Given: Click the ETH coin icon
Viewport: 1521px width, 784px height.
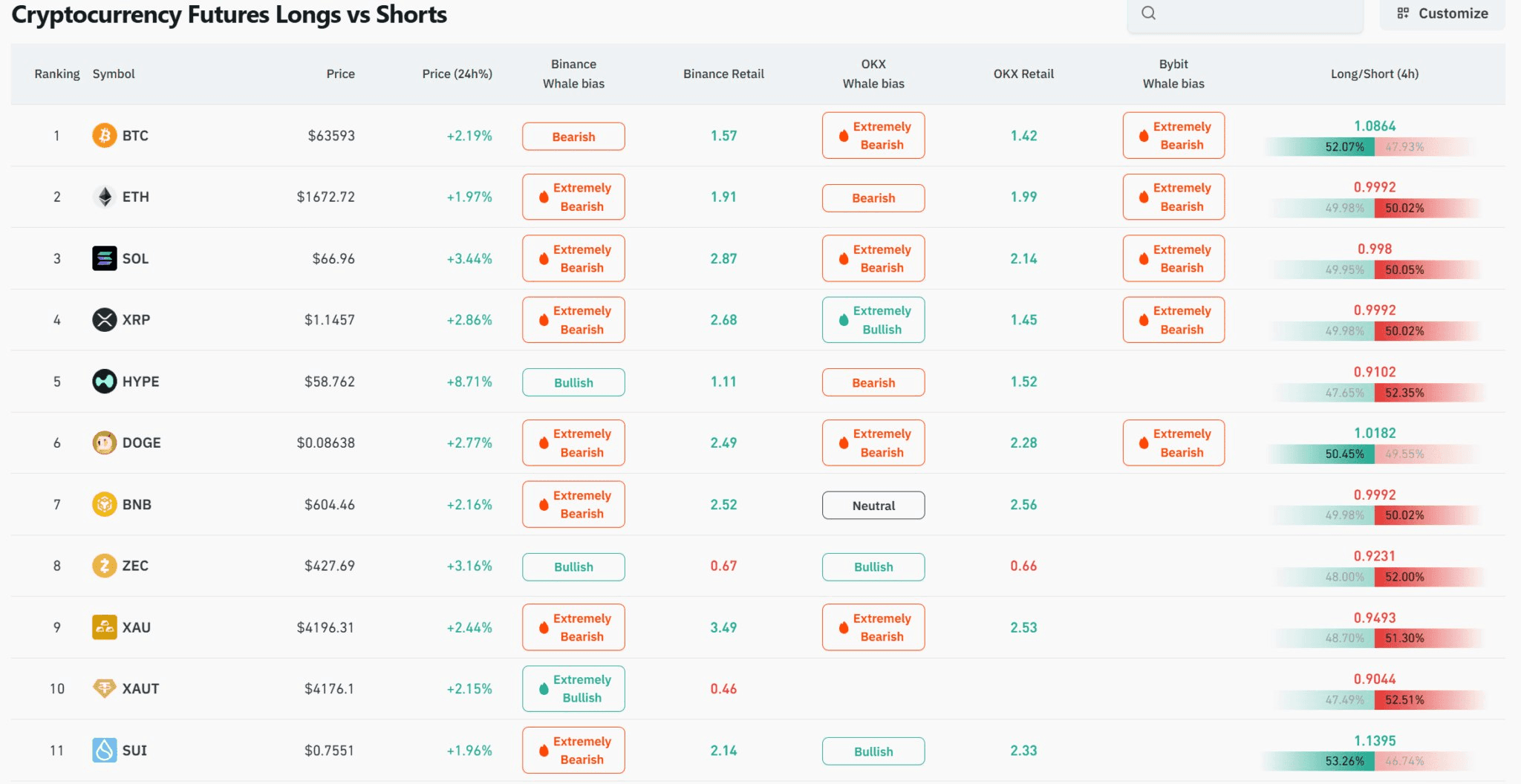Looking at the screenshot, I should (104, 197).
